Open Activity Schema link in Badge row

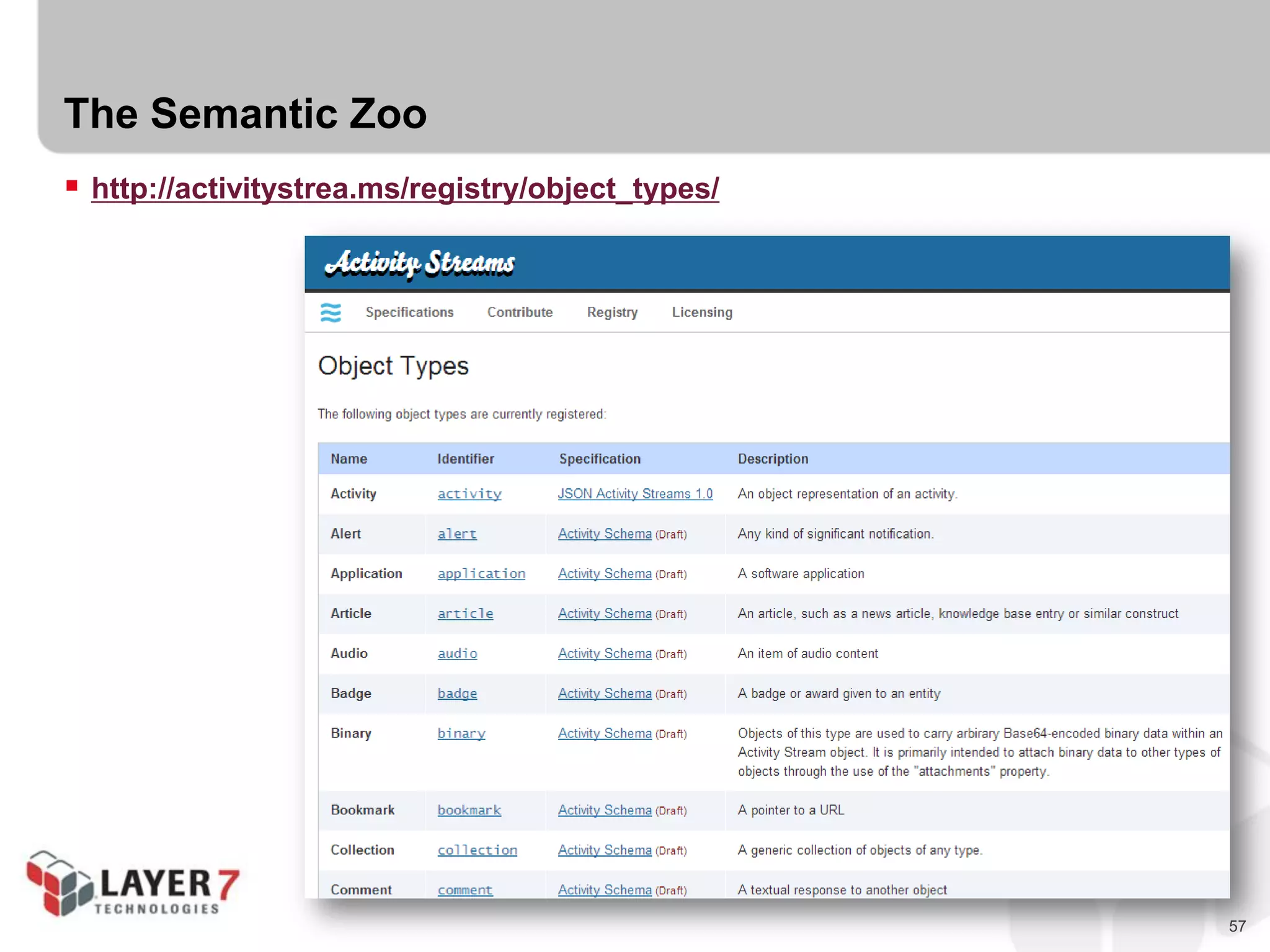[x=605, y=694]
